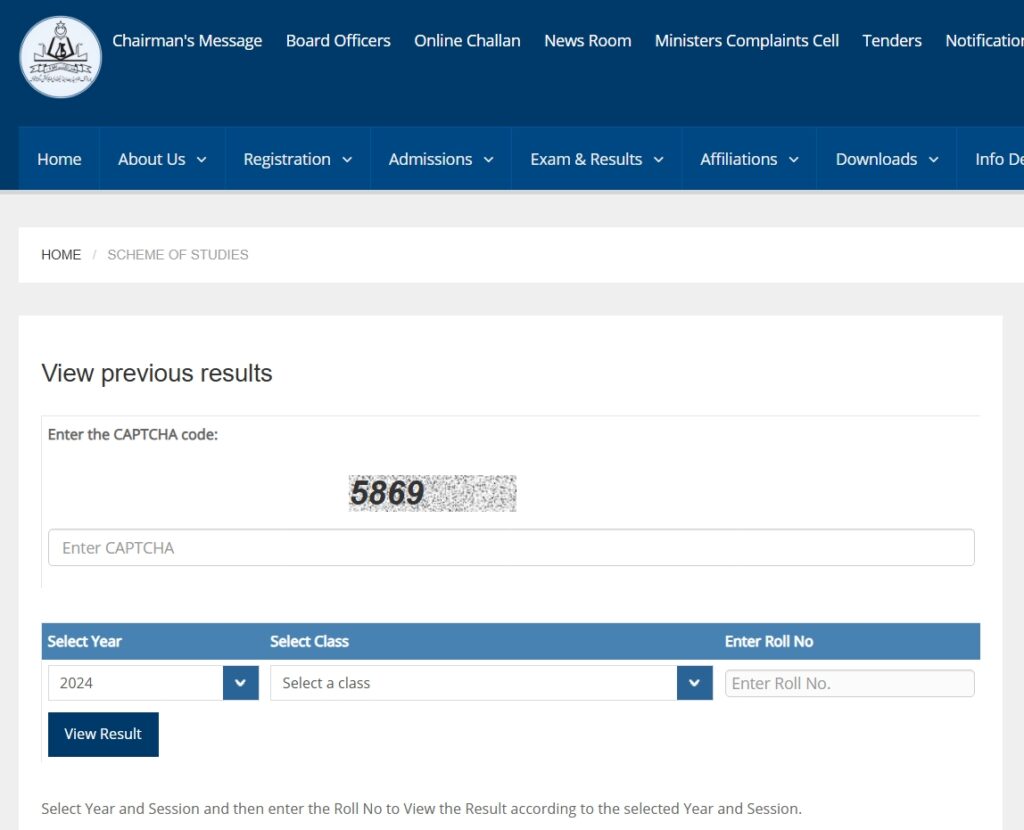Go to Online Challan
The height and width of the screenshot is (830, 1024).
[467, 40]
